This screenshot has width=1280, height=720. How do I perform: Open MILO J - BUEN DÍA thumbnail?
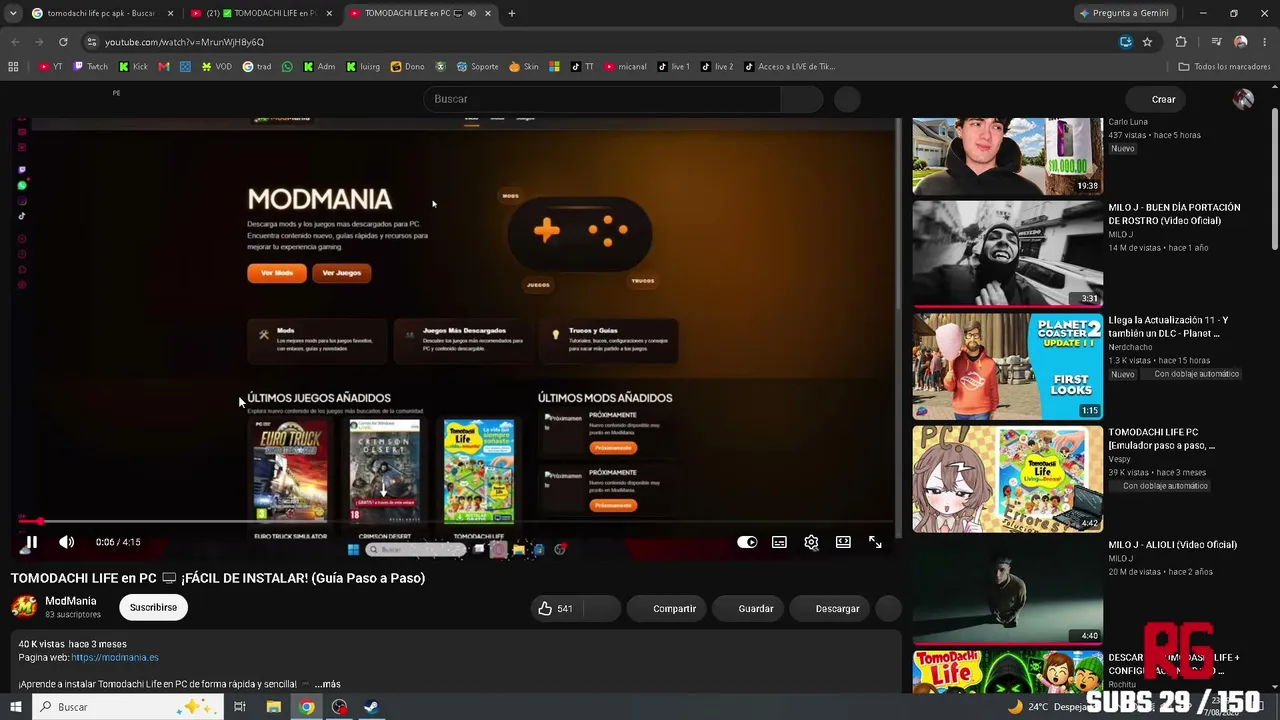(x=1007, y=253)
